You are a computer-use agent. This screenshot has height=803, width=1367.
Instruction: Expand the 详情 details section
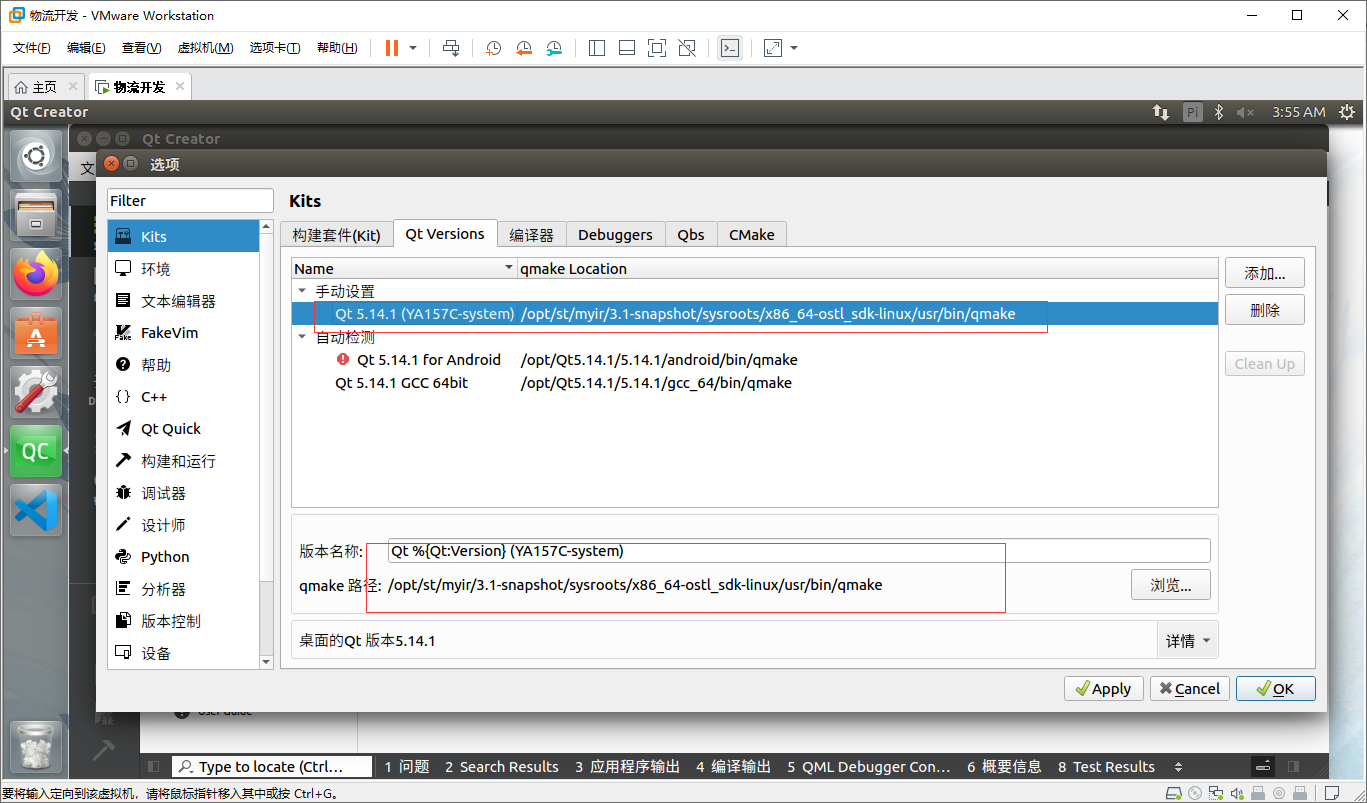(1188, 641)
